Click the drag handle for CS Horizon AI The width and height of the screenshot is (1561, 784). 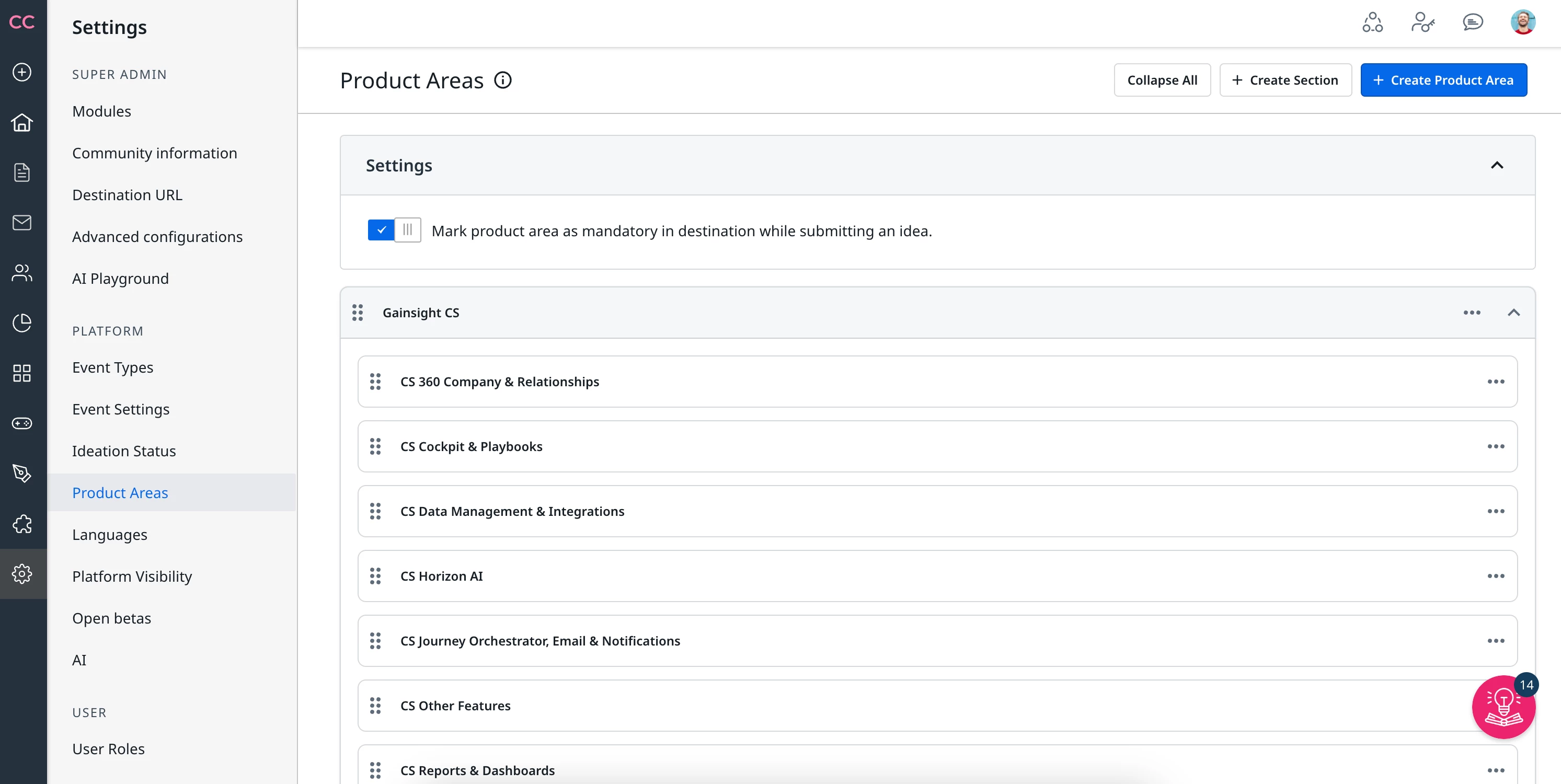point(375,576)
